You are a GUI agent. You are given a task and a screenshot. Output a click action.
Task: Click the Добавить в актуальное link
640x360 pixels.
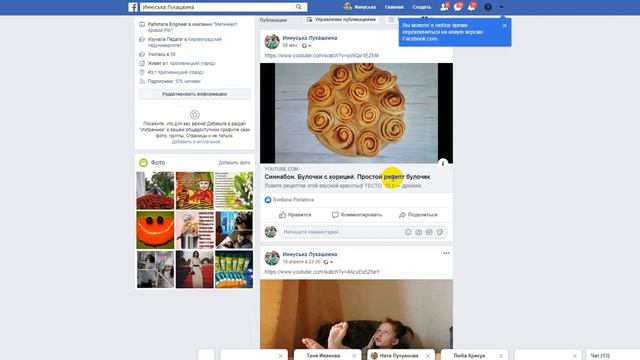tap(196, 142)
